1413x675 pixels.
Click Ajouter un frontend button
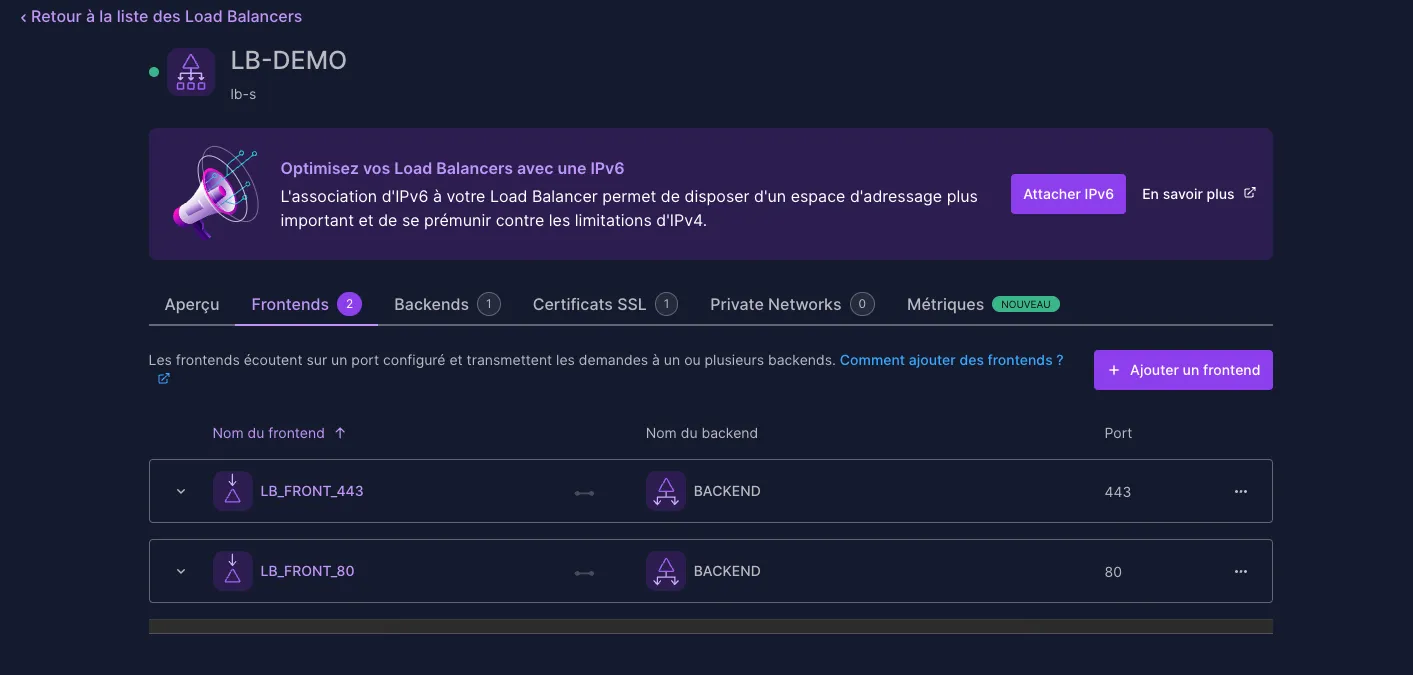(1183, 370)
